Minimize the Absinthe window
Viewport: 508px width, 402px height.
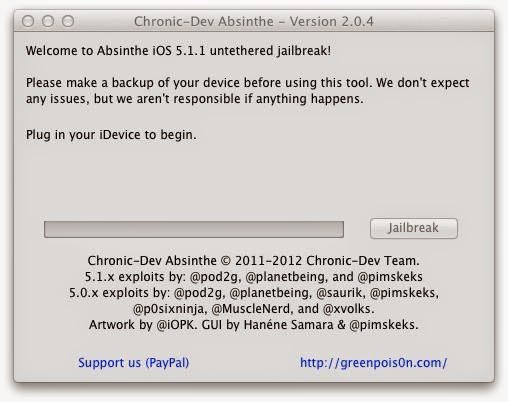point(48,21)
